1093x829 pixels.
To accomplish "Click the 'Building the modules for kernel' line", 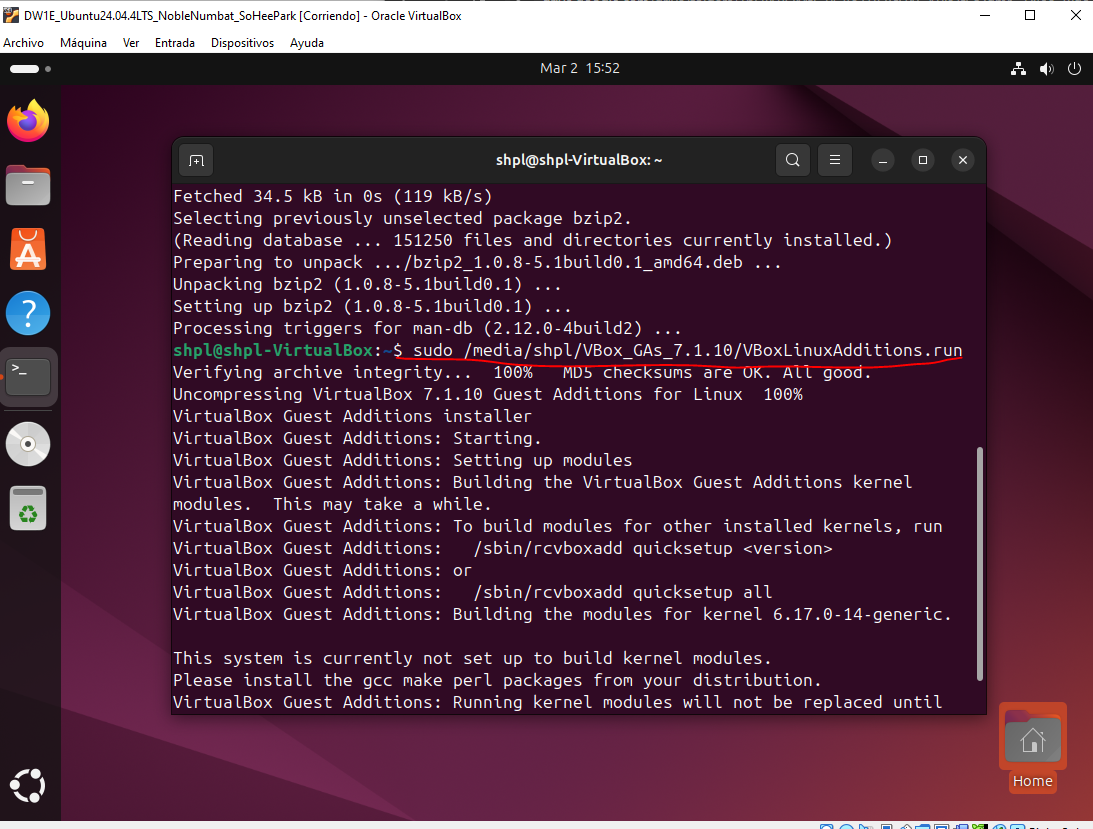I will [x=562, y=614].
